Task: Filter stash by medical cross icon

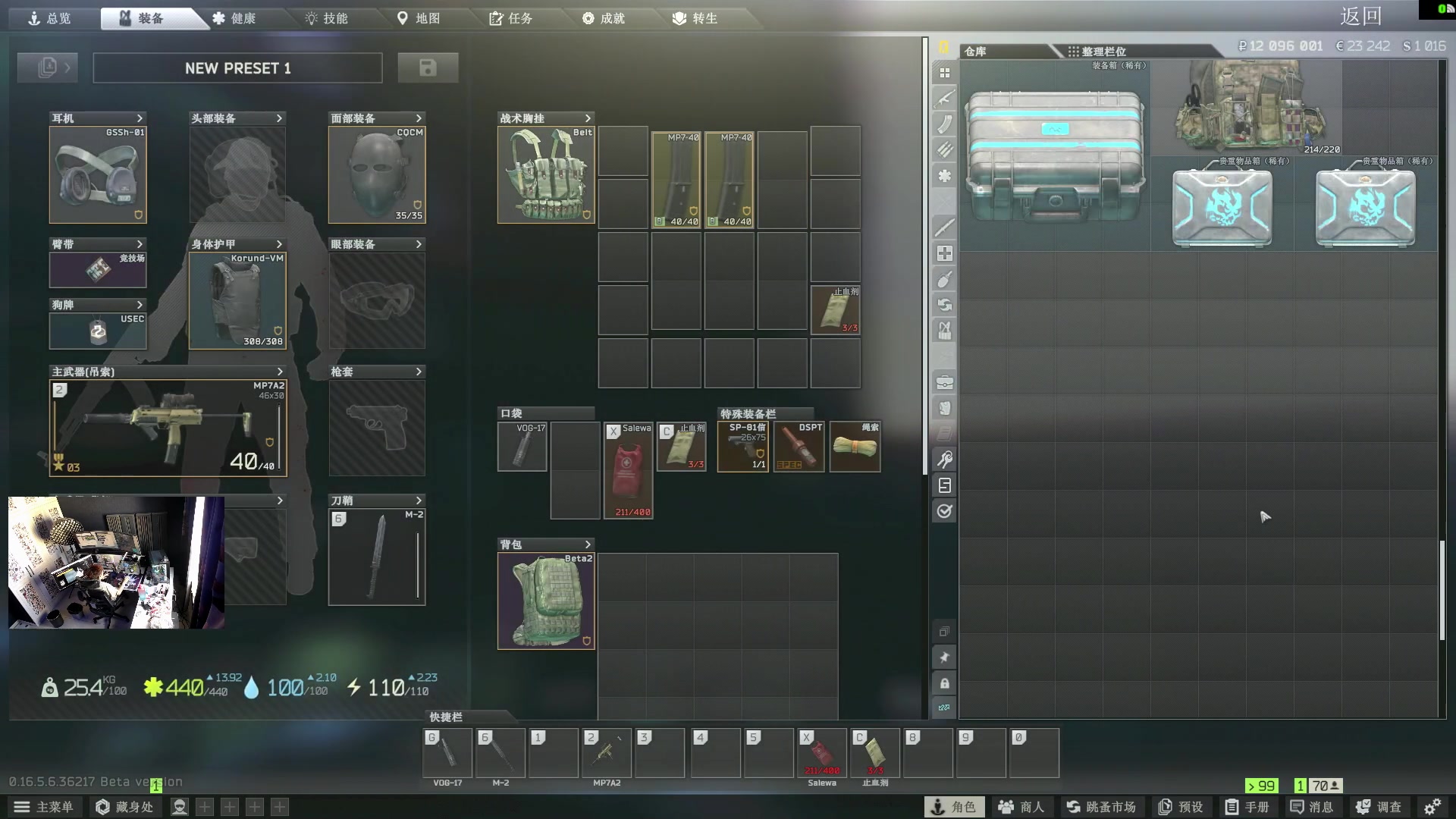Action: (x=944, y=253)
